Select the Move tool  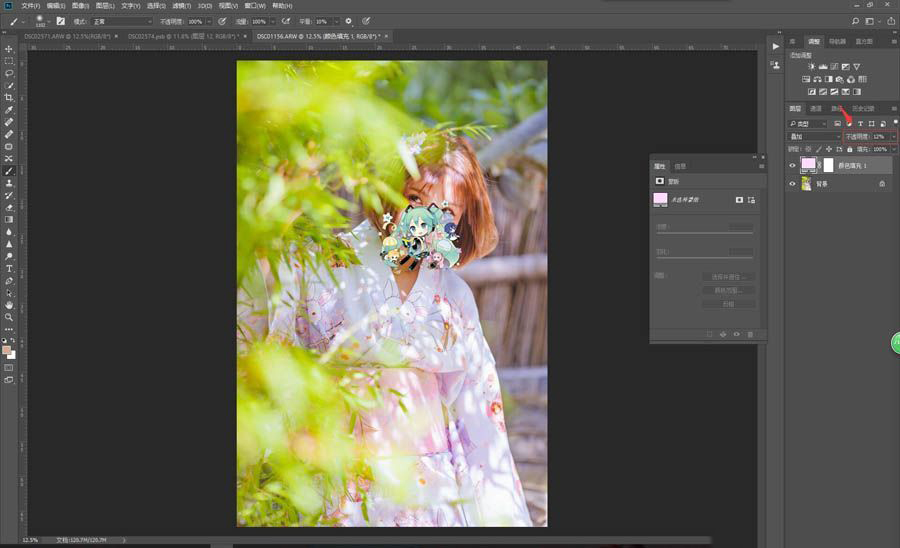point(9,49)
